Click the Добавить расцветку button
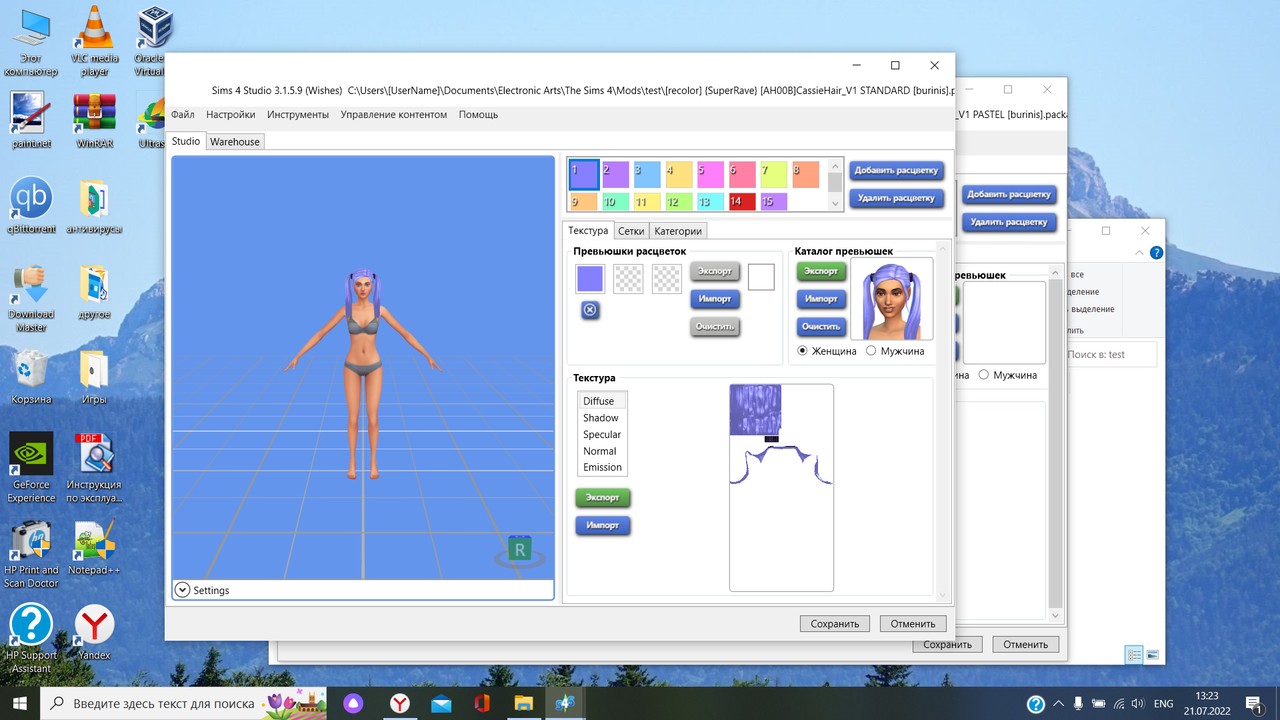 [897, 170]
